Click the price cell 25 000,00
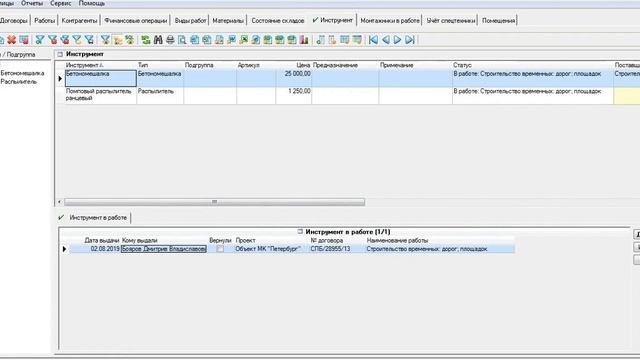 293,78
